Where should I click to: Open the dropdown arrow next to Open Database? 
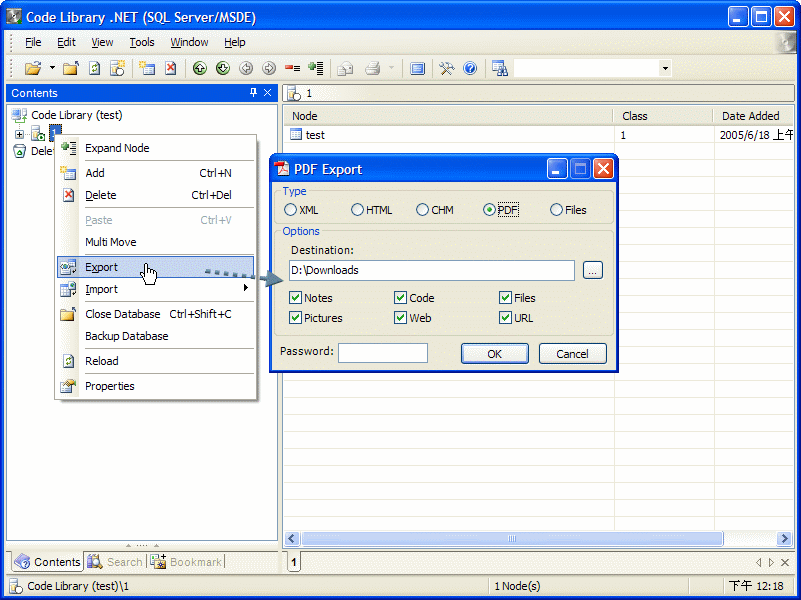[x=52, y=68]
